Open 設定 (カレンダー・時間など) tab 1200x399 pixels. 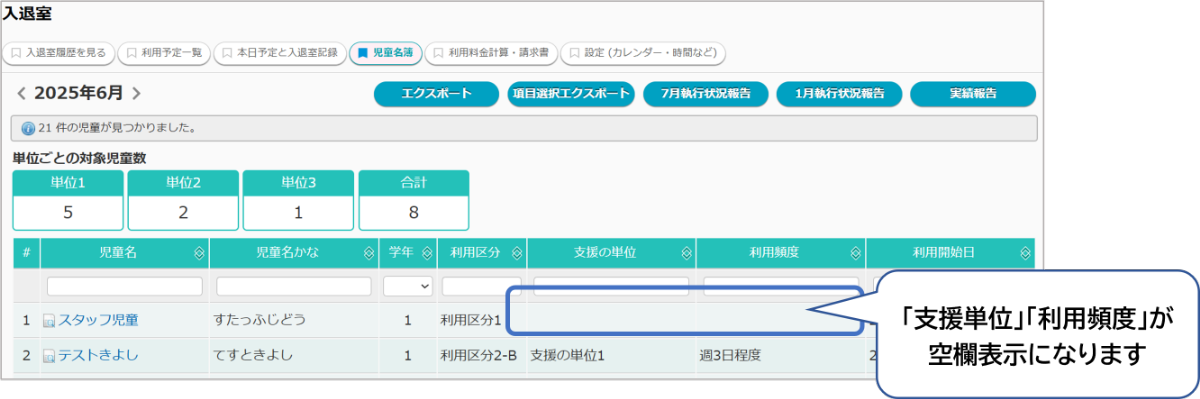click(x=643, y=53)
